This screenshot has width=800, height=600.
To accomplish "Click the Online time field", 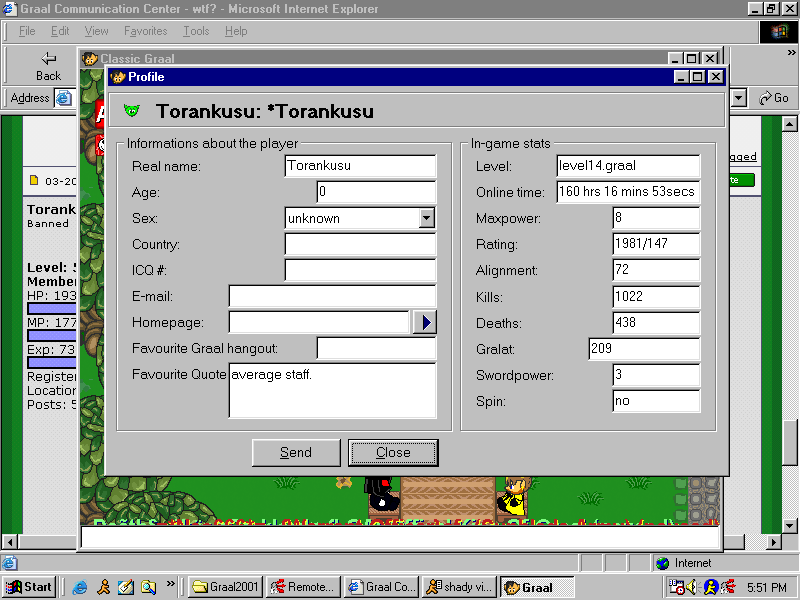I will point(628,192).
